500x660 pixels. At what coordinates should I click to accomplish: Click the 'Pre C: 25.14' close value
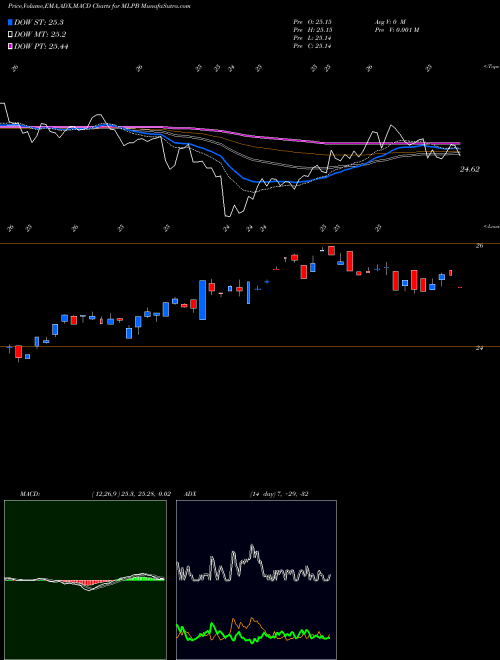pos(312,46)
